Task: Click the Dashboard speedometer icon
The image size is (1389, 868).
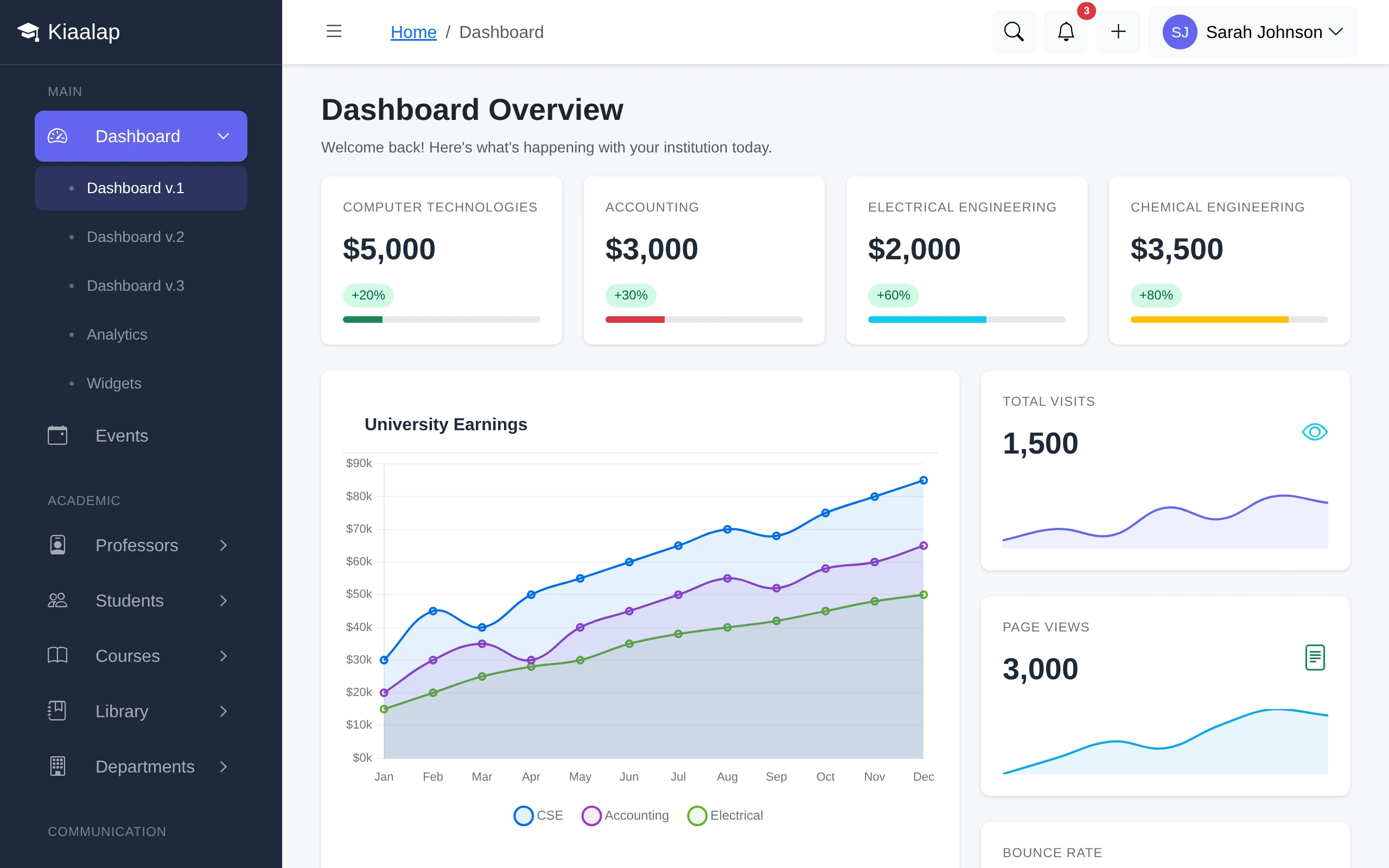Action: point(58,136)
